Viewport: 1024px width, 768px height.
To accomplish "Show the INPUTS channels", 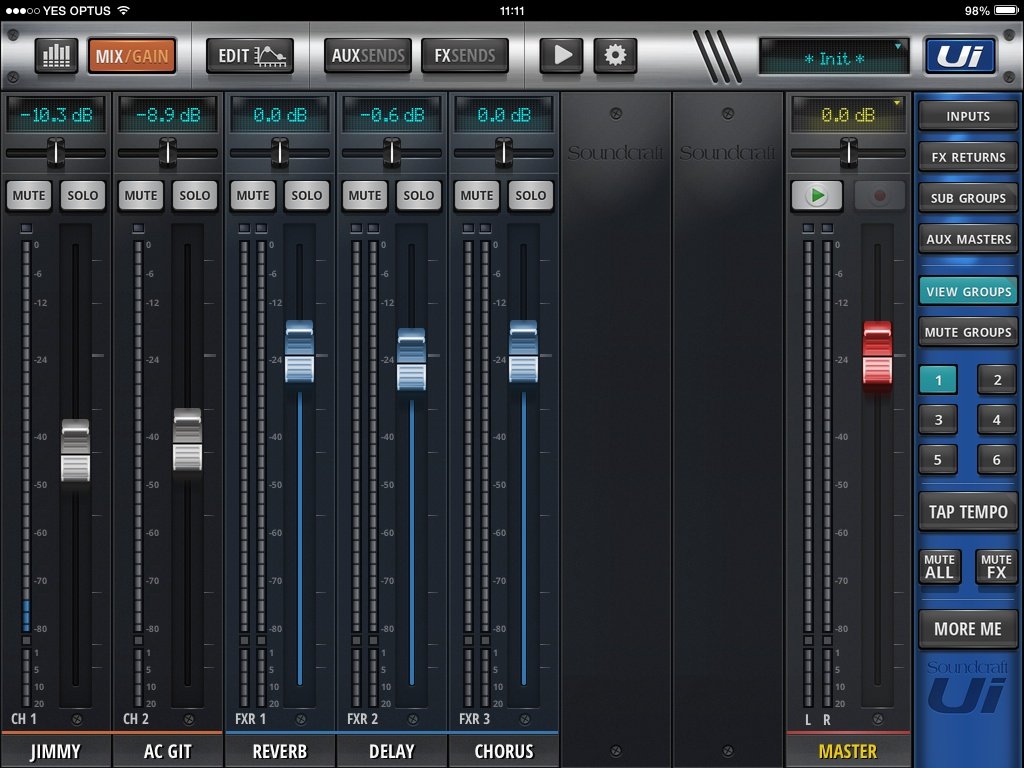I will [x=968, y=116].
